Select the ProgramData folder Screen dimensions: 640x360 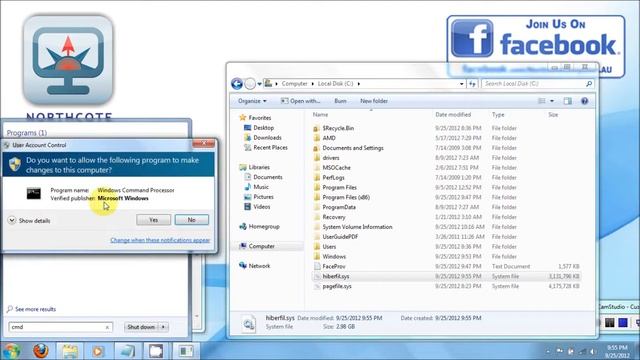click(x=334, y=207)
